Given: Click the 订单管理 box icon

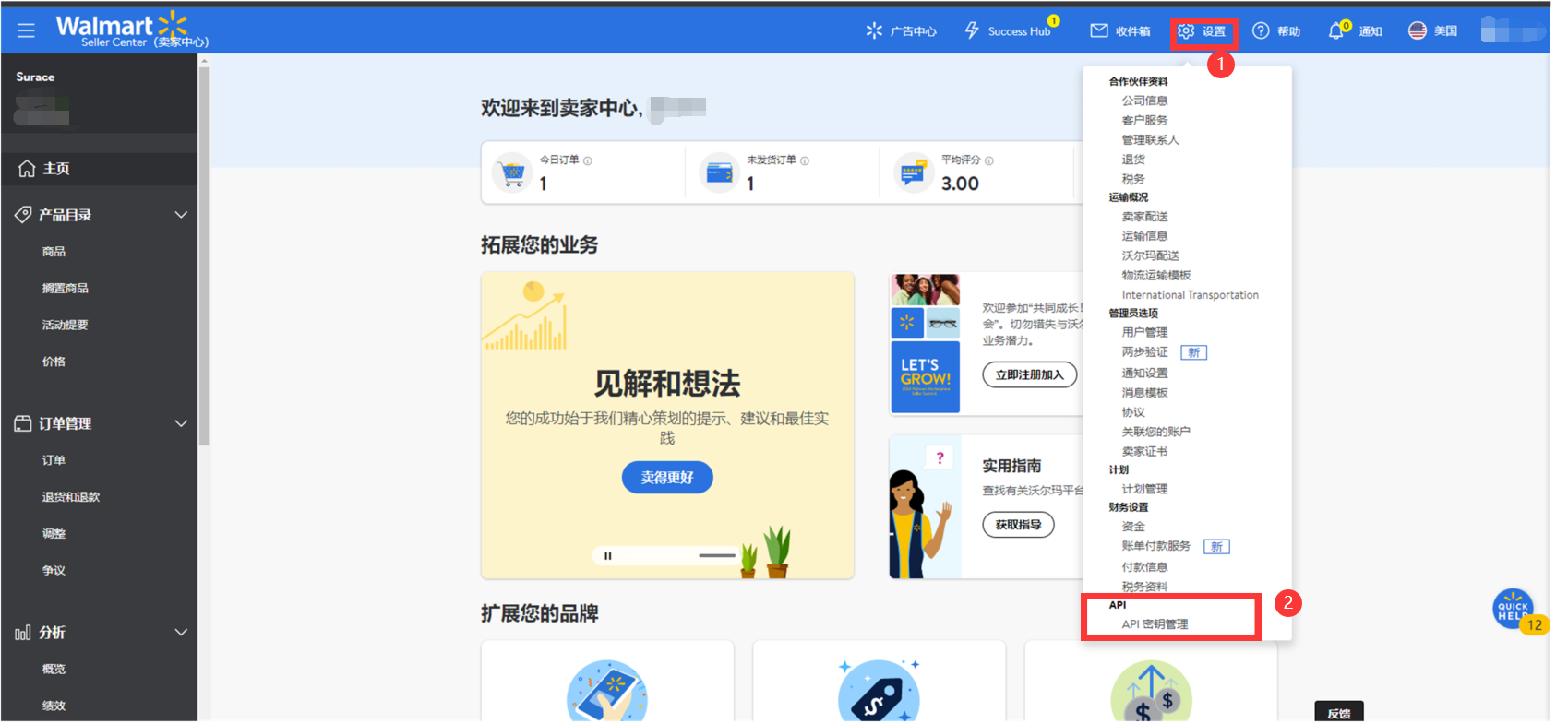Looking at the screenshot, I should tap(23, 423).
